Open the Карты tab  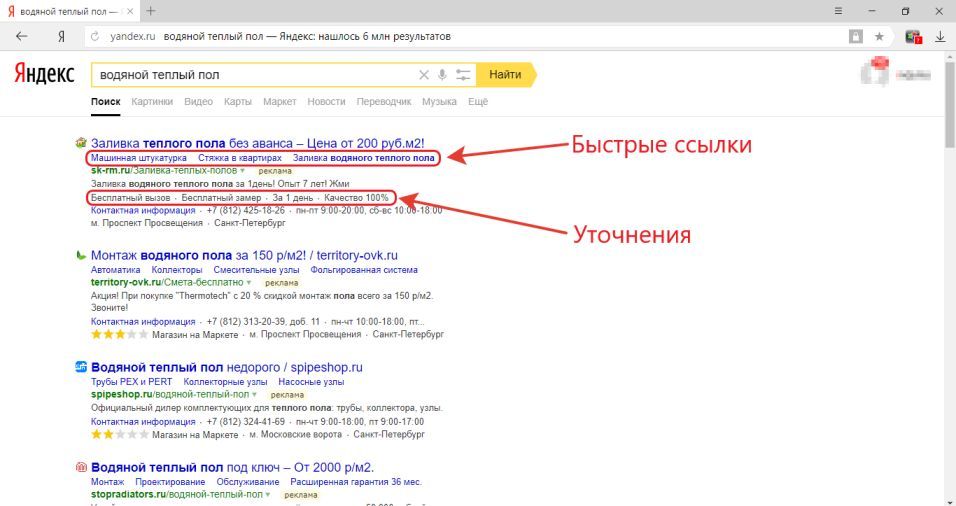(237, 102)
